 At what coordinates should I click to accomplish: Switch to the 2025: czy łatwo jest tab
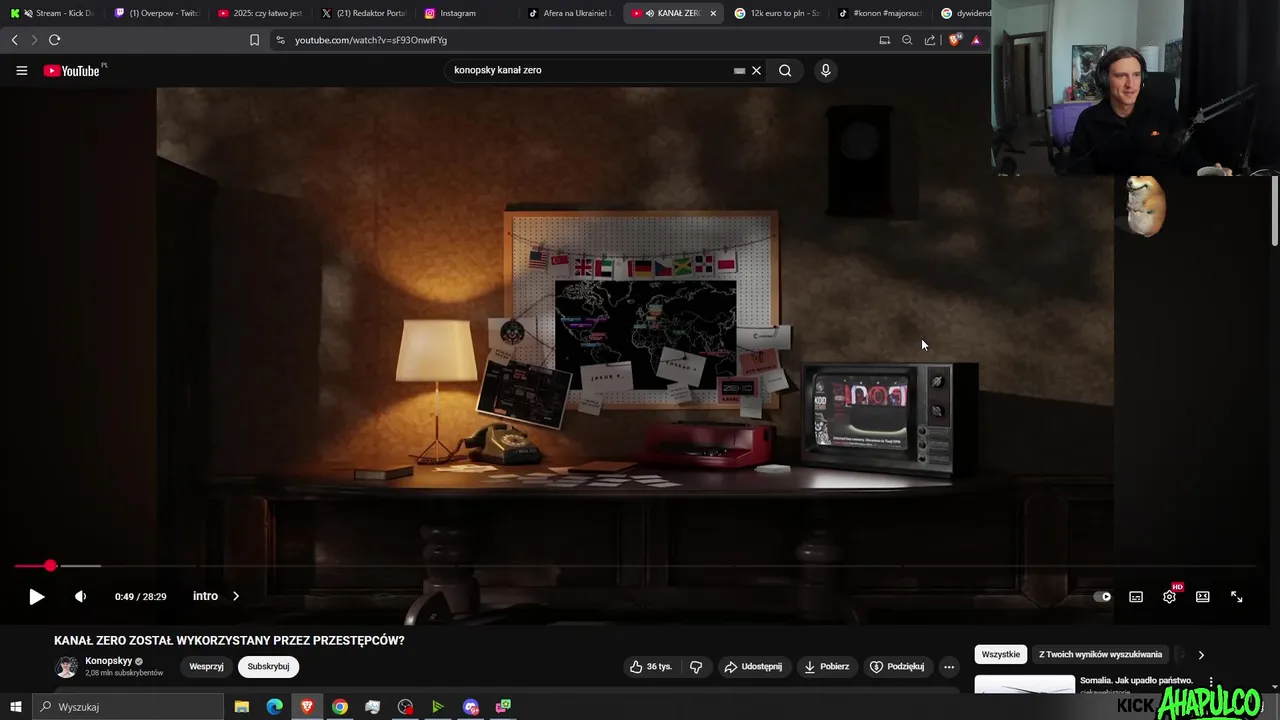pyautogui.click(x=258, y=13)
